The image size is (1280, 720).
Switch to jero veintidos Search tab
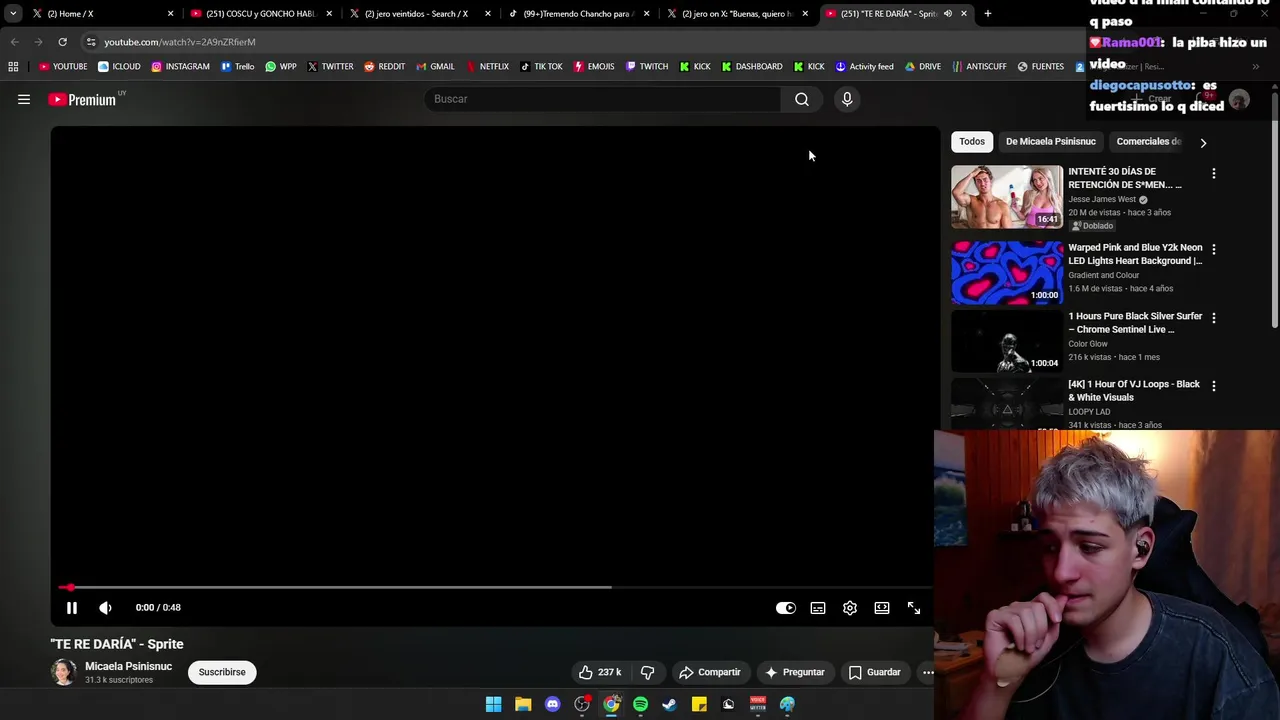point(418,14)
